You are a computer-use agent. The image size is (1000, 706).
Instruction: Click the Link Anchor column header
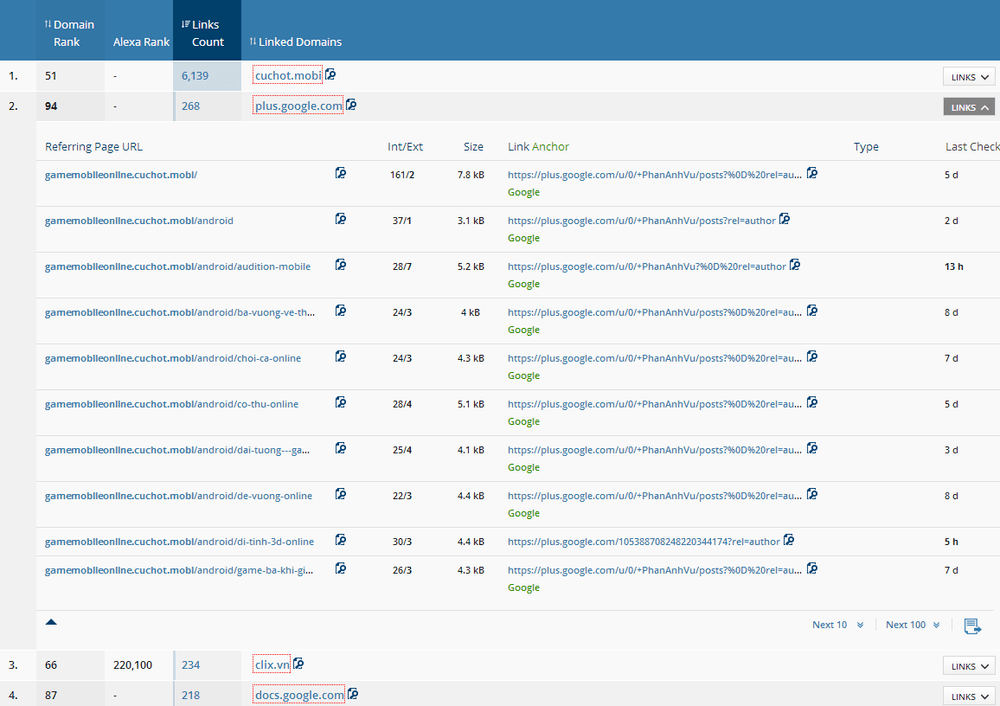[538, 147]
